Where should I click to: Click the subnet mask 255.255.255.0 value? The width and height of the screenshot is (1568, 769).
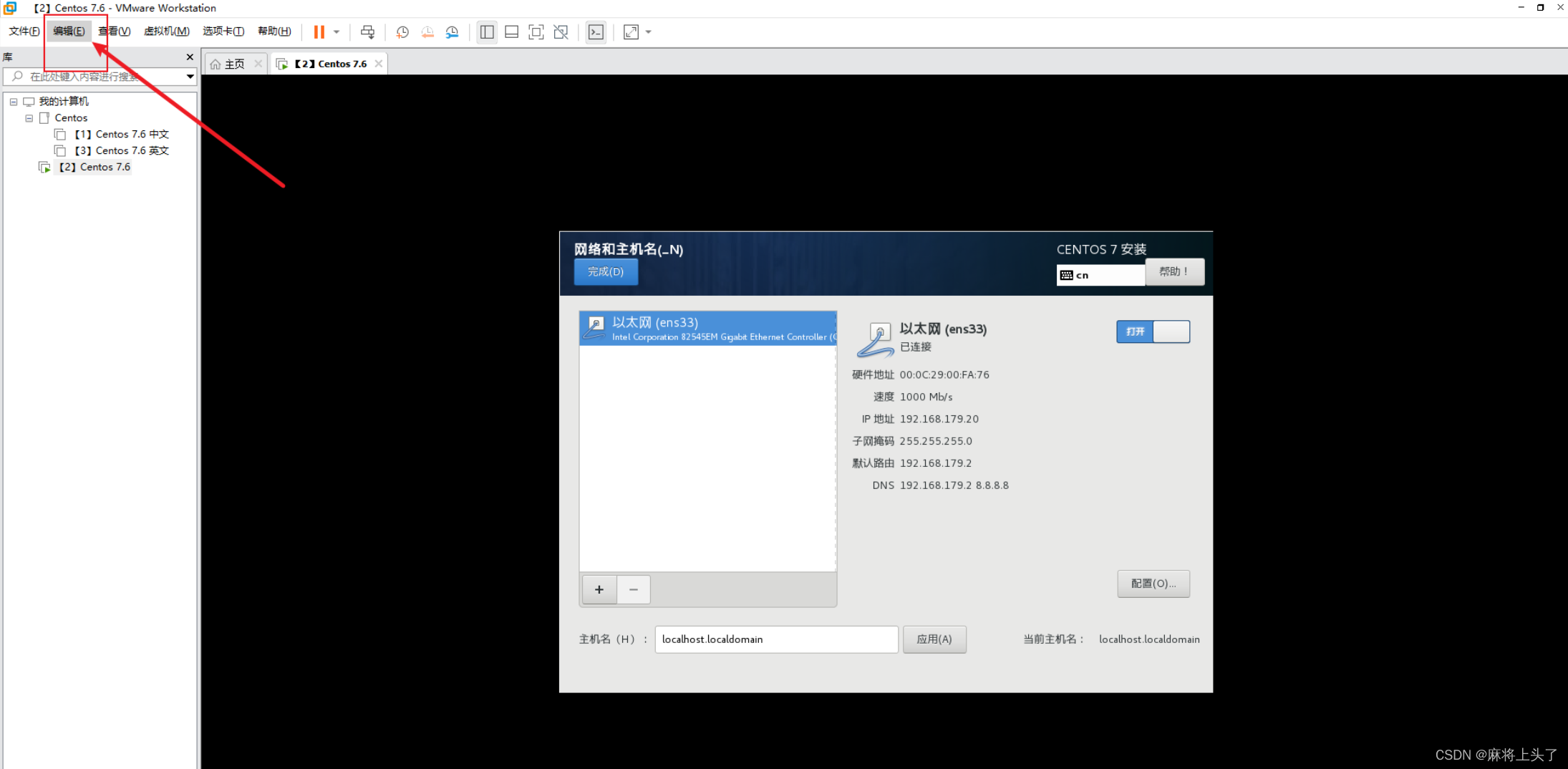(x=935, y=441)
